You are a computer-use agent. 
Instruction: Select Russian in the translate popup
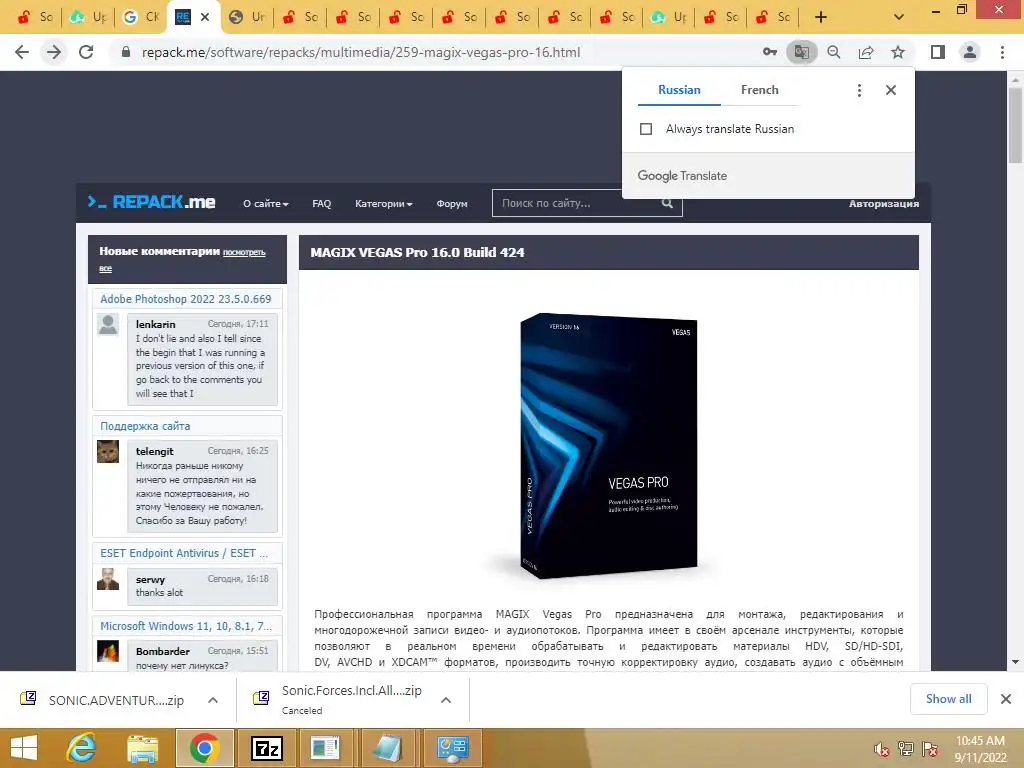pos(679,90)
